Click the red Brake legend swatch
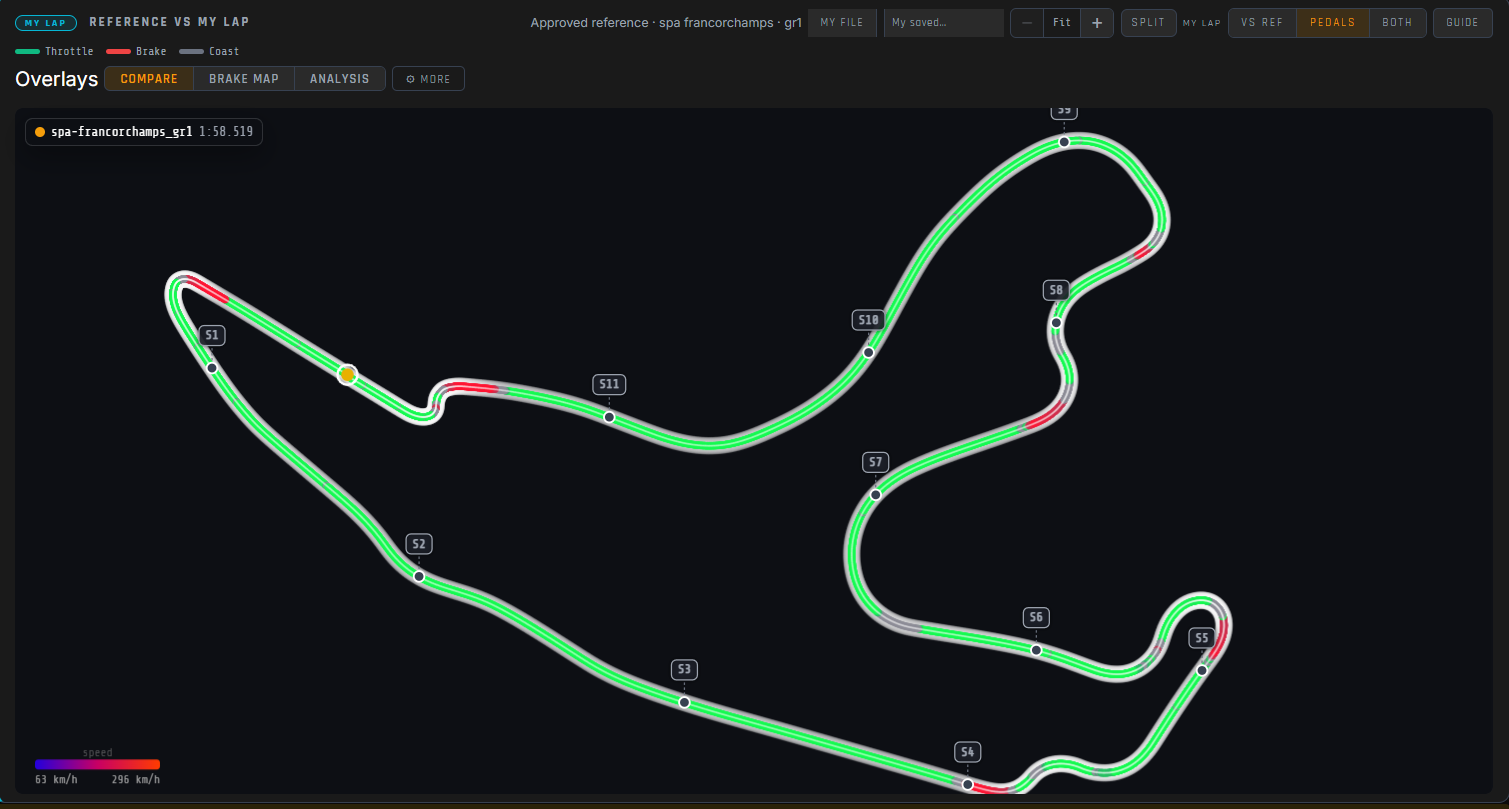The image size is (1509, 809). coord(119,51)
